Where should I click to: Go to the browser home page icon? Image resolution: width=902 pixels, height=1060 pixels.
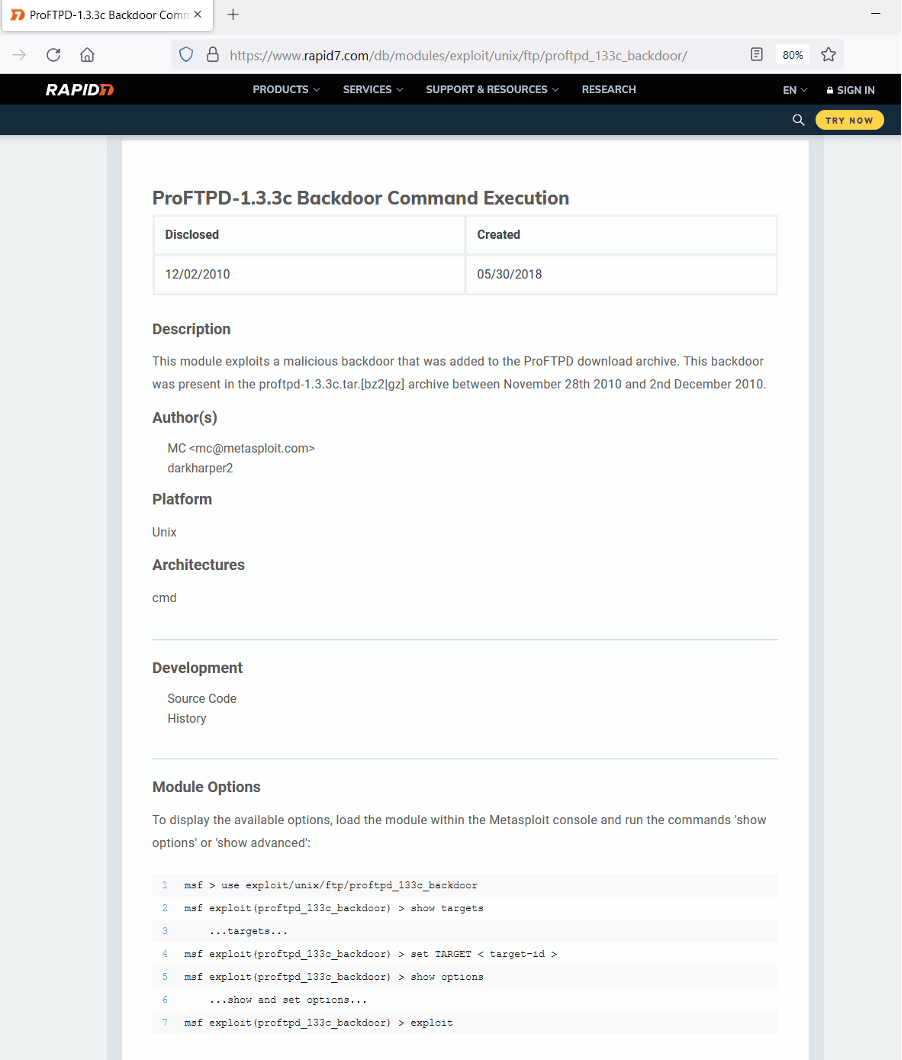click(x=87, y=55)
